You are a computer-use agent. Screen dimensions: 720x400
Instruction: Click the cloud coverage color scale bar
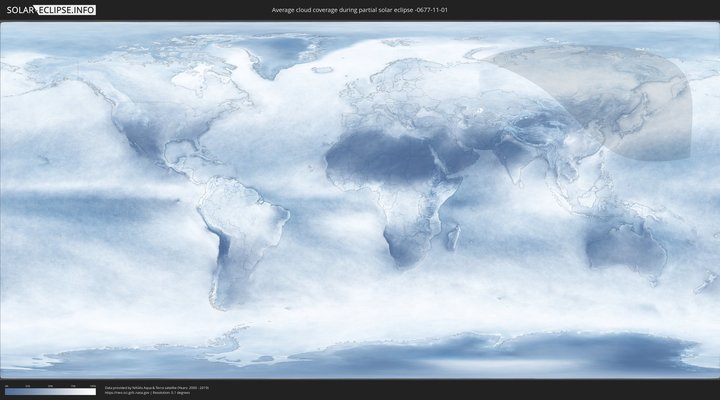[51, 391]
